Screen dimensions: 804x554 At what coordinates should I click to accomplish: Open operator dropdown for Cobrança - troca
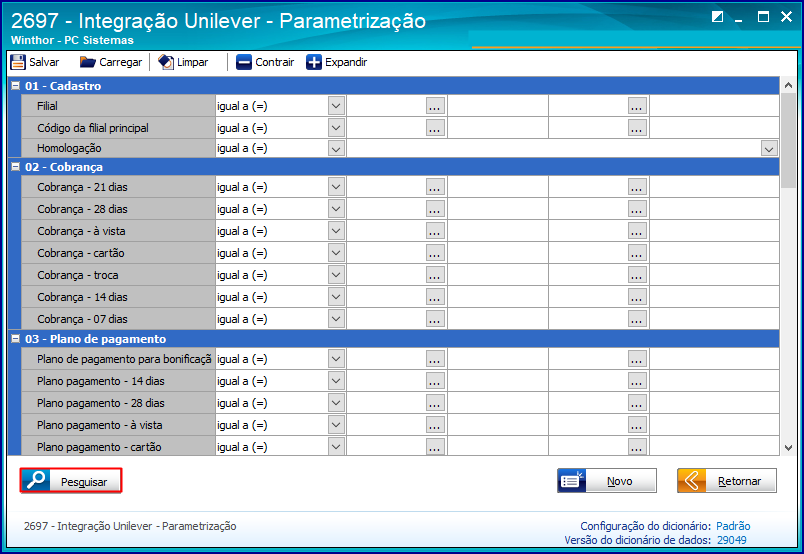click(x=336, y=275)
